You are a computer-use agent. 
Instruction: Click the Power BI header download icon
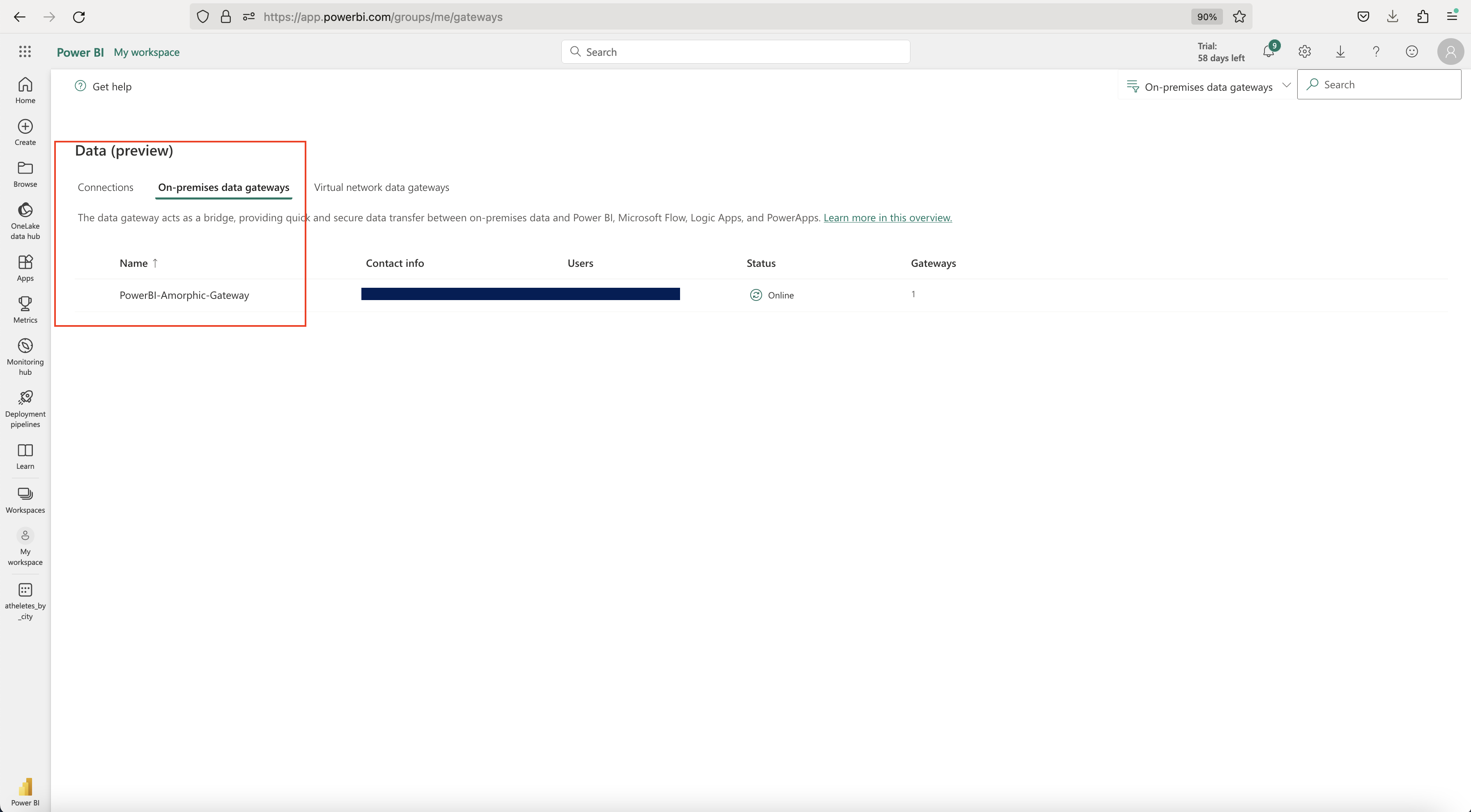pyautogui.click(x=1340, y=52)
